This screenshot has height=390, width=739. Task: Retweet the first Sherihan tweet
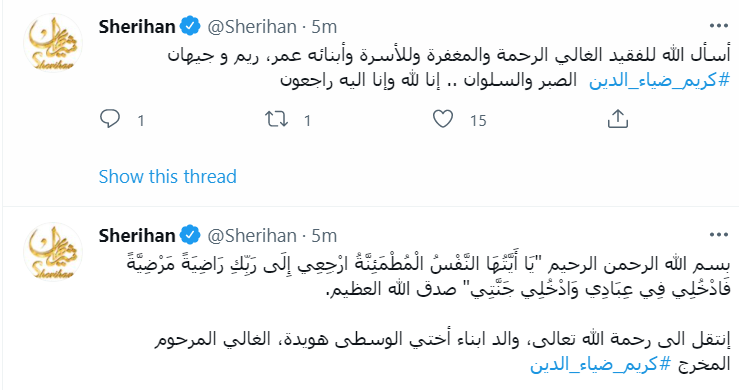click(x=276, y=119)
